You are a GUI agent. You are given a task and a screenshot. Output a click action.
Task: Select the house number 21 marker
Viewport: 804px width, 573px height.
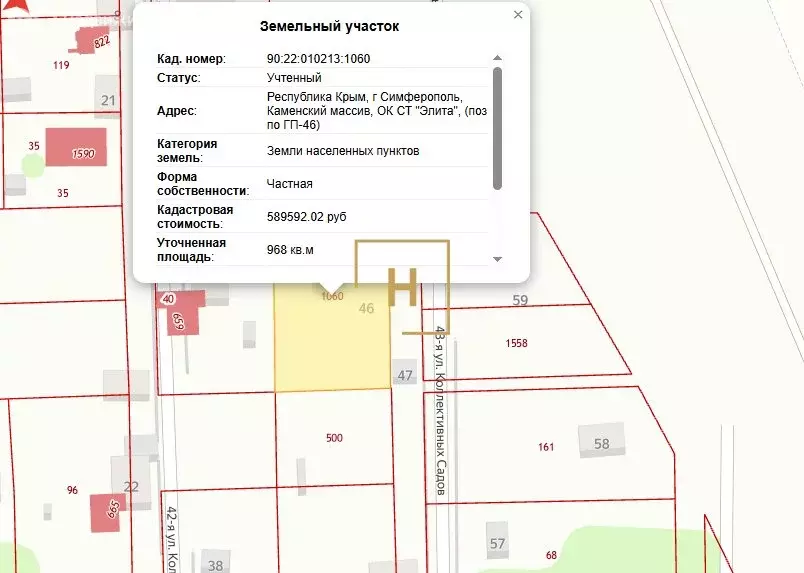(x=108, y=99)
